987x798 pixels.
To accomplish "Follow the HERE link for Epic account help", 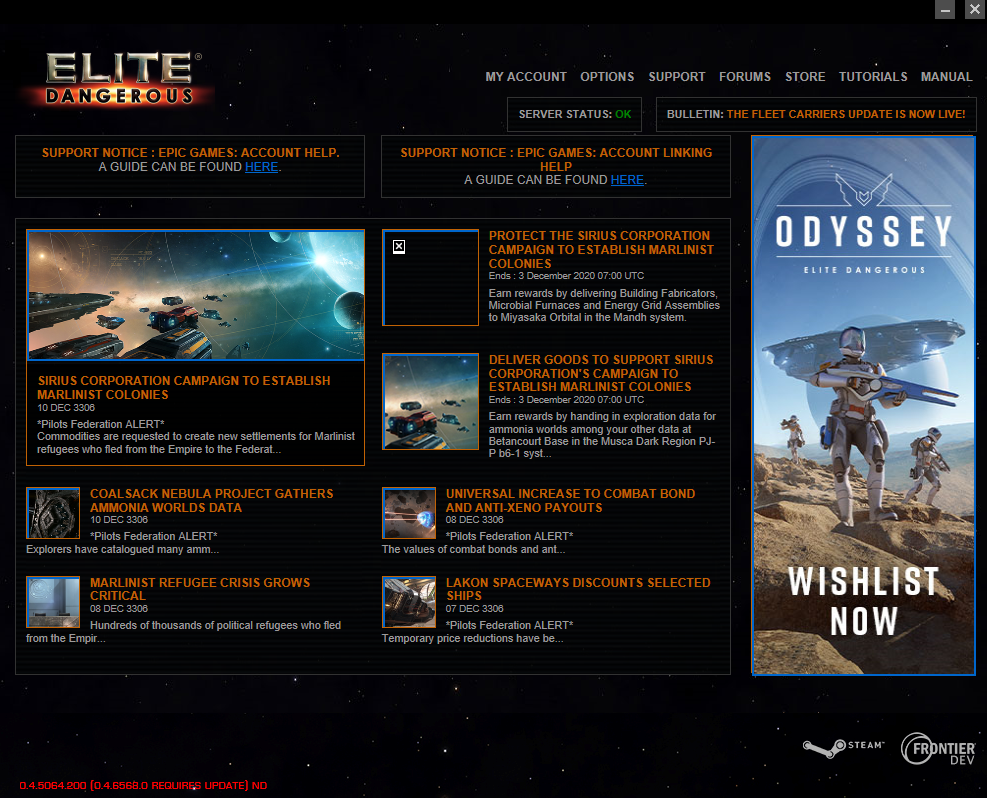I will click(261, 167).
